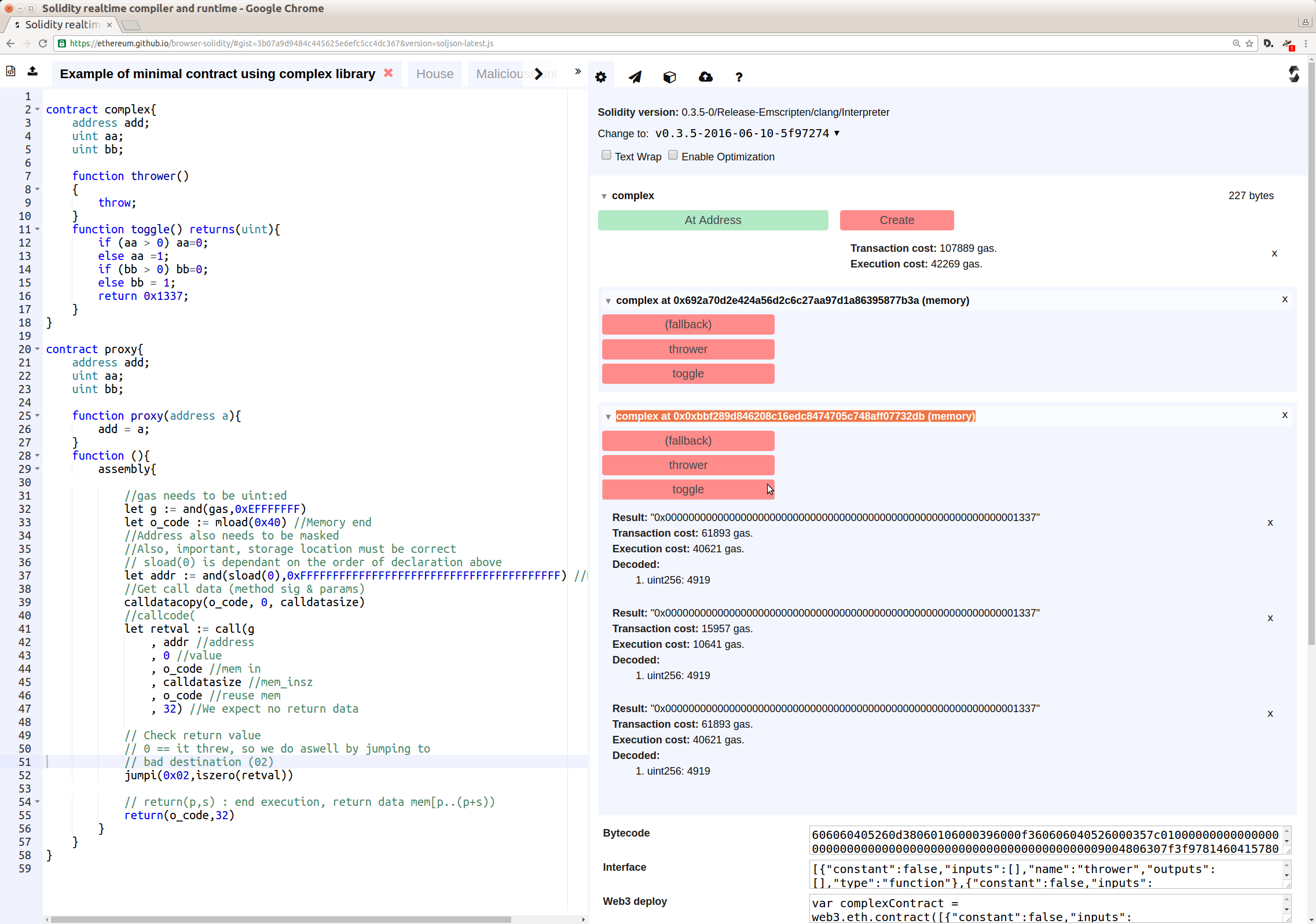
Task: Click the open file upload icon
Action: (x=33, y=71)
